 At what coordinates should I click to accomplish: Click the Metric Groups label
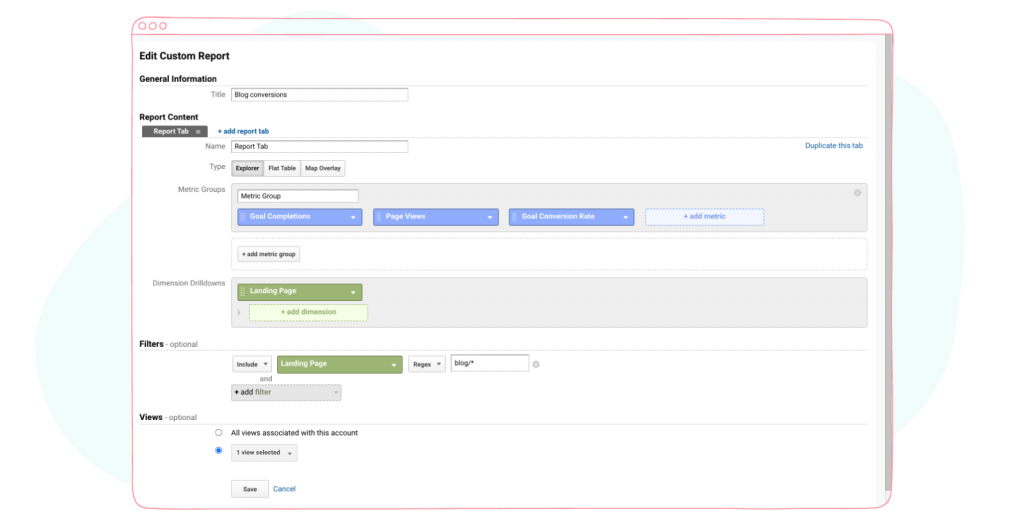[202, 189]
